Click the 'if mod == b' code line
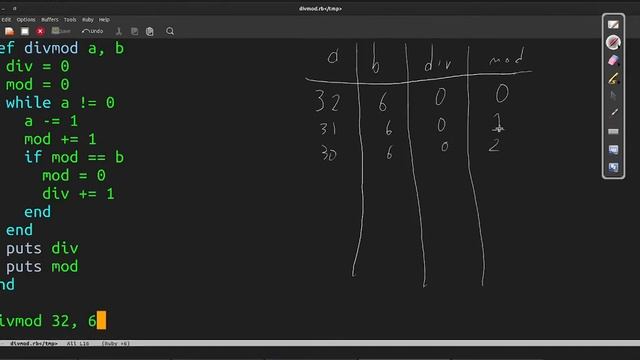The width and height of the screenshot is (640, 360). pyautogui.click(x=74, y=158)
